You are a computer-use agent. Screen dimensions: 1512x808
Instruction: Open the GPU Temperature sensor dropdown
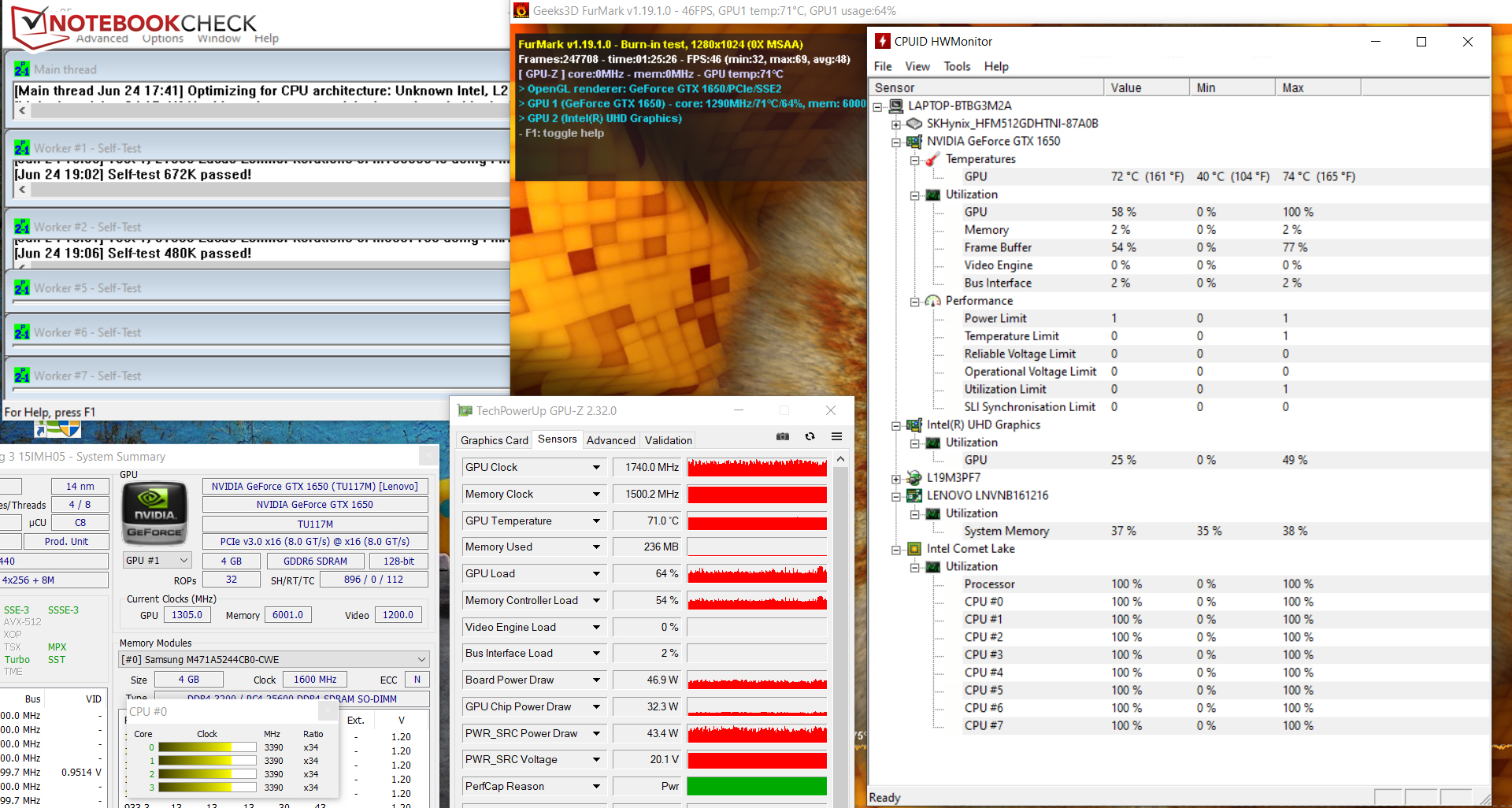coord(596,521)
